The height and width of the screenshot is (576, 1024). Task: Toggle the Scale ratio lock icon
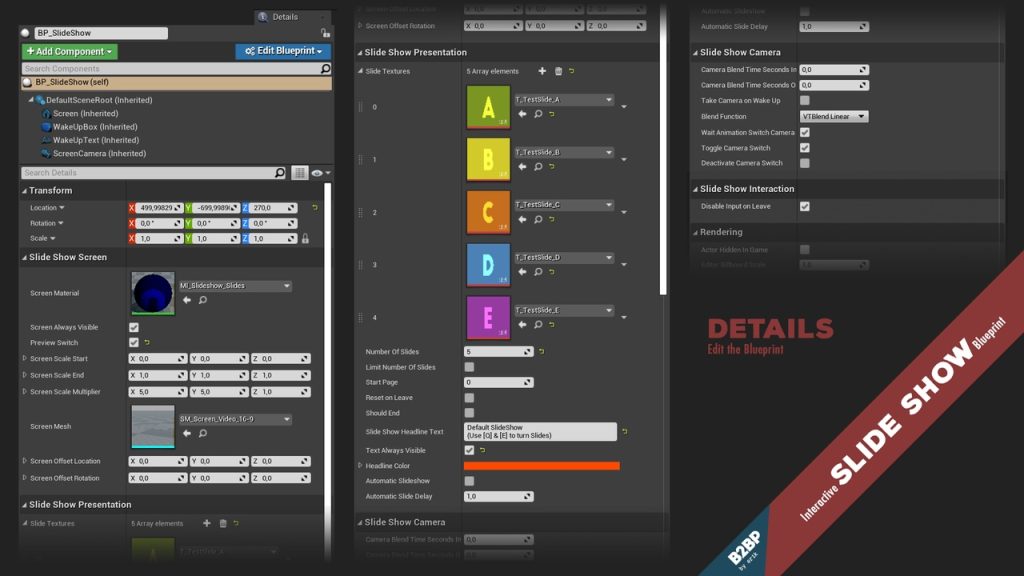pyautogui.click(x=305, y=239)
